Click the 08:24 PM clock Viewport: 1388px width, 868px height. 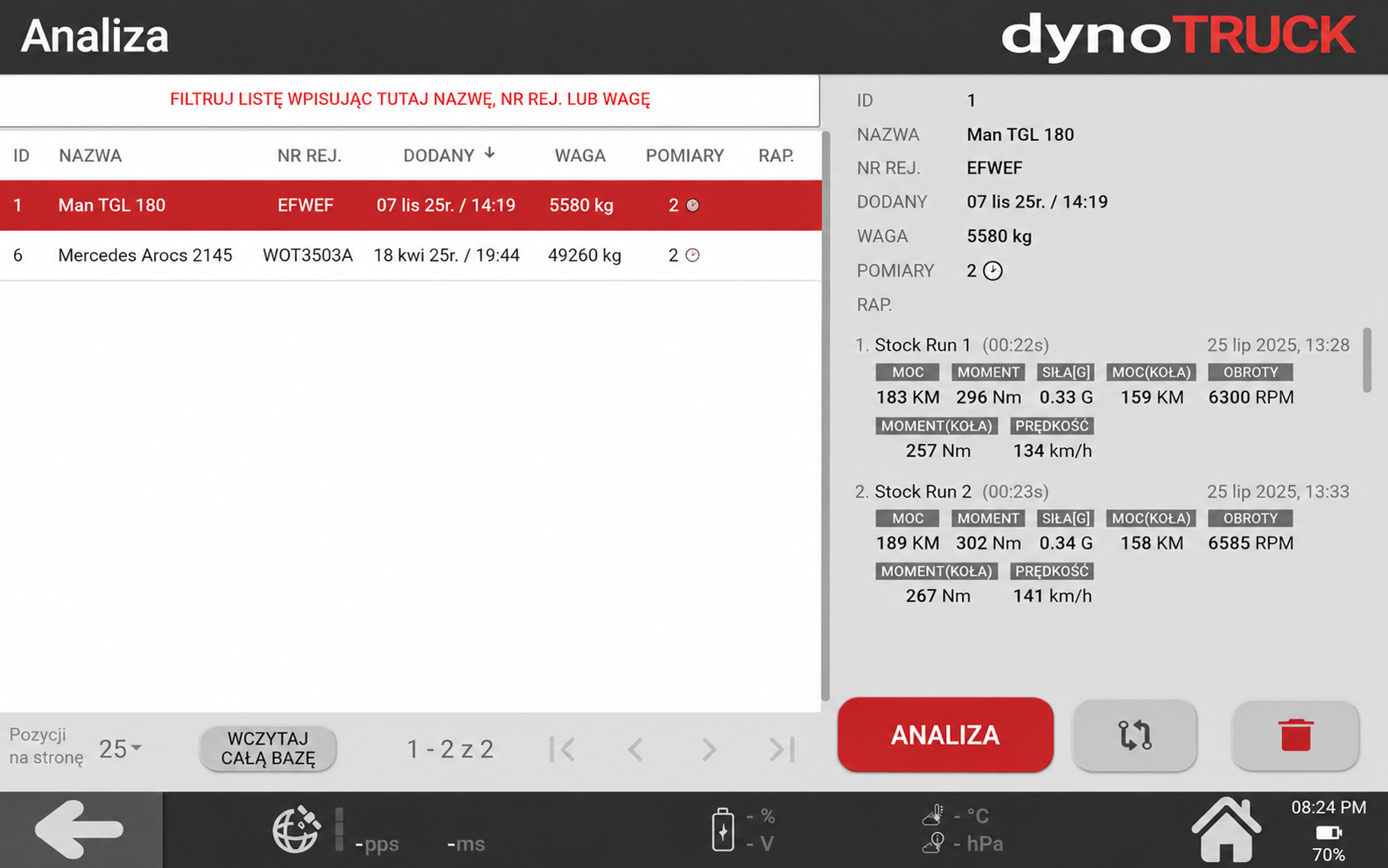click(x=1328, y=808)
